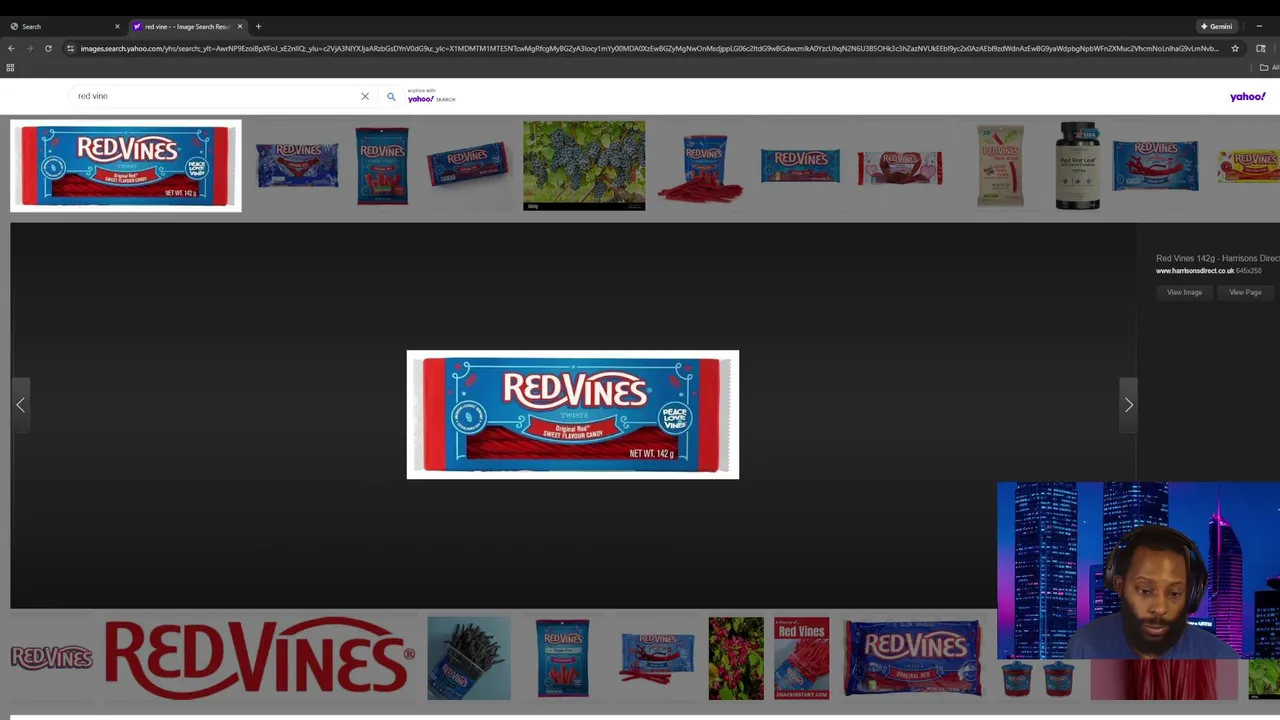This screenshot has height=720, width=1280.
Task: Select the Red Vine Leaf supplement bottle thumbnail
Action: [x=1078, y=166]
